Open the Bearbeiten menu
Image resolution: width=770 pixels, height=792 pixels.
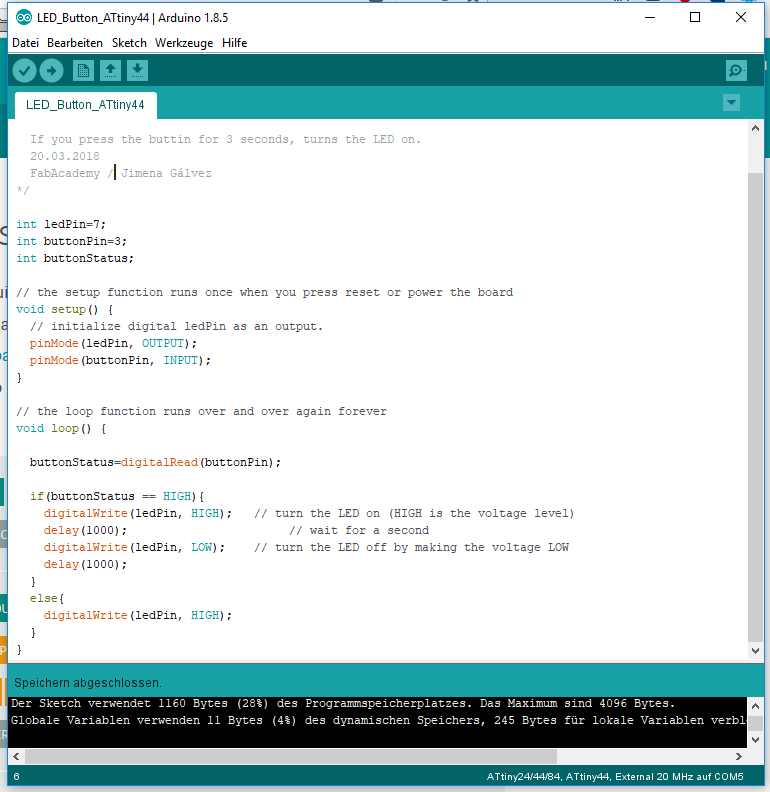75,43
